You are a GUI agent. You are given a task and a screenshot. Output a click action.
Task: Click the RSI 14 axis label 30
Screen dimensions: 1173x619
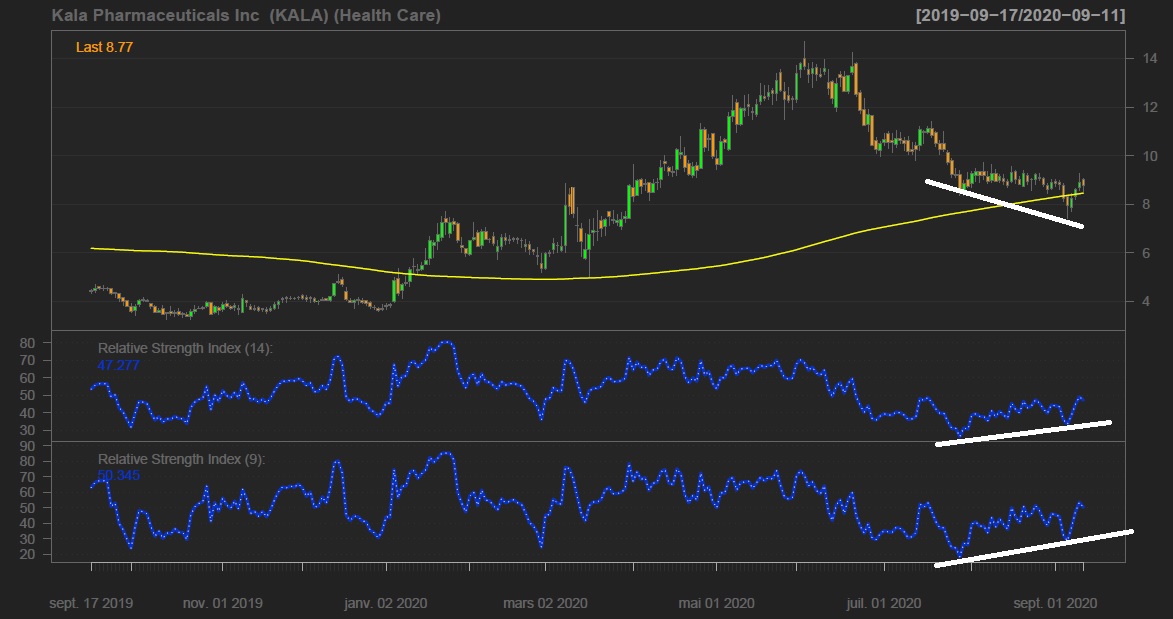point(27,430)
